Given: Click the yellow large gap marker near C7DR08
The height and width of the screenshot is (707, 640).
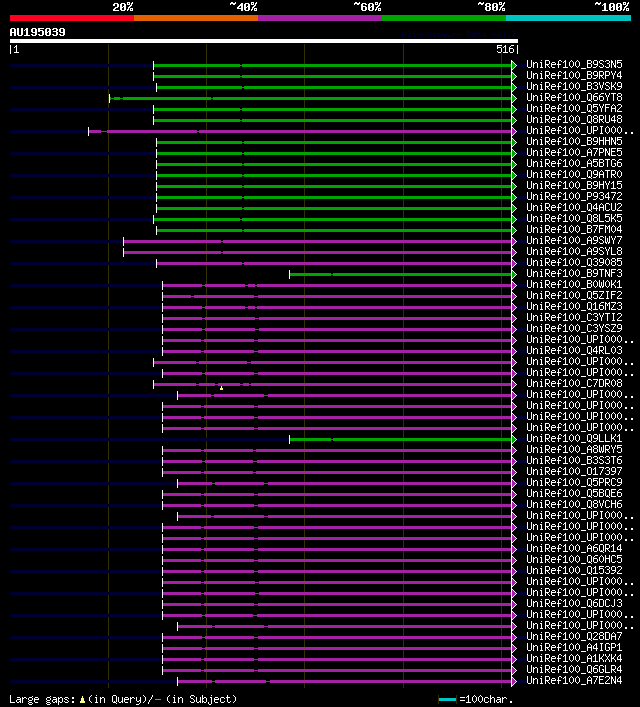Looking at the screenshot, I should pos(221,388).
